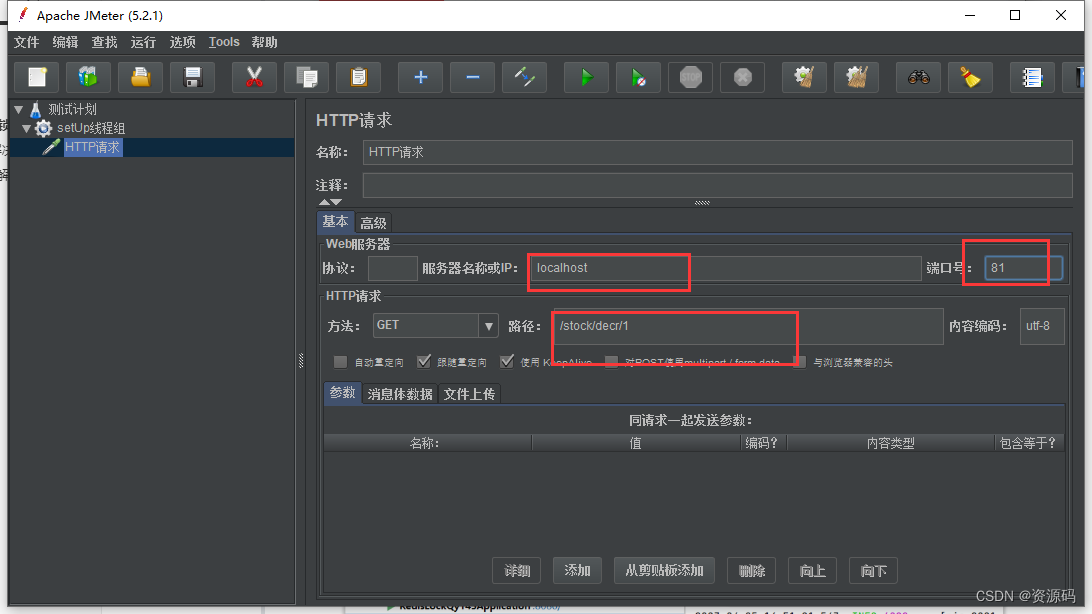Open the Templates toolbar icon
1092x614 pixels.
[88, 77]
